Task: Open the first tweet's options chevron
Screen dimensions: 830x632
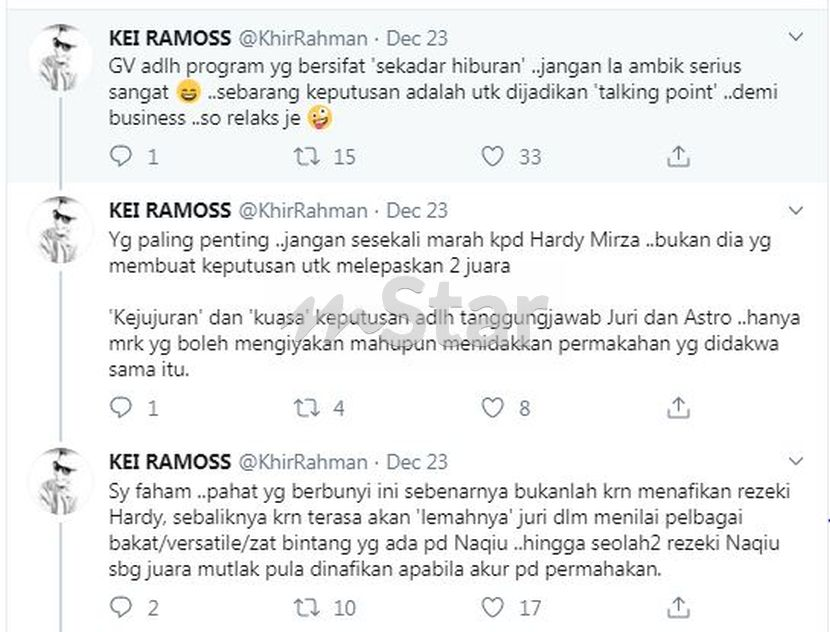Action: coord(796,37)
